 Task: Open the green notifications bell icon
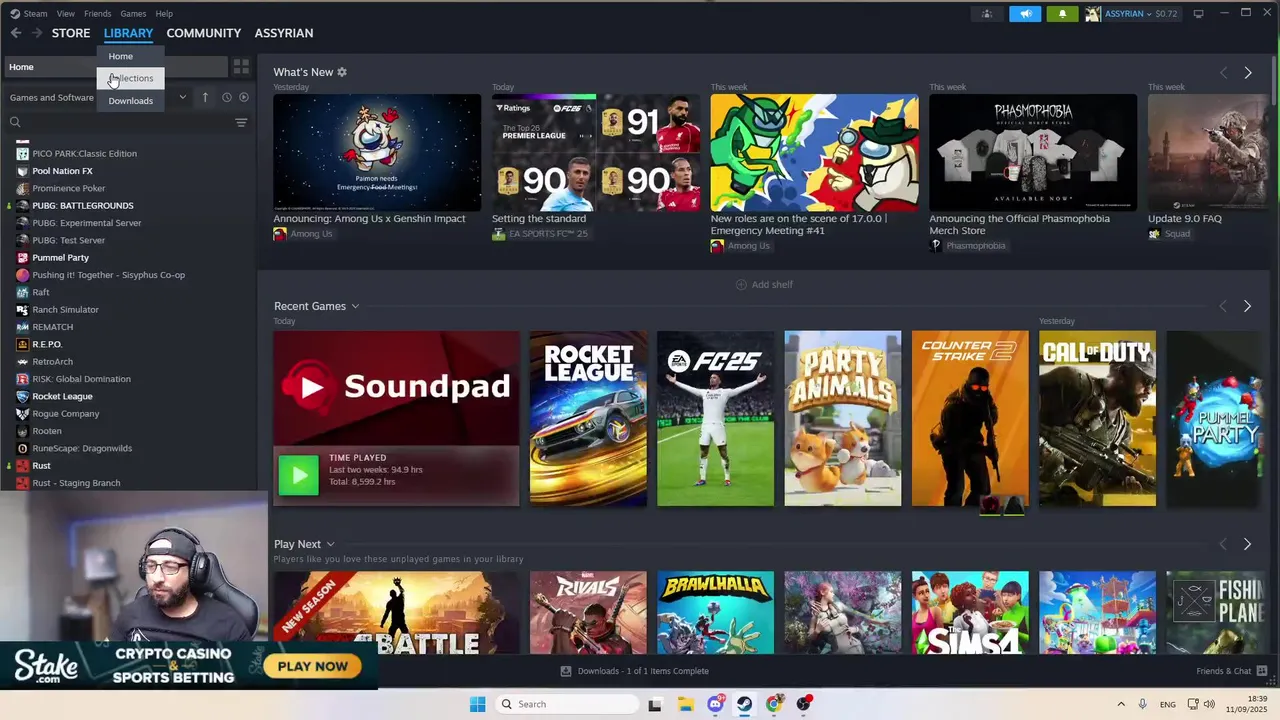(x=1062, y=14)
